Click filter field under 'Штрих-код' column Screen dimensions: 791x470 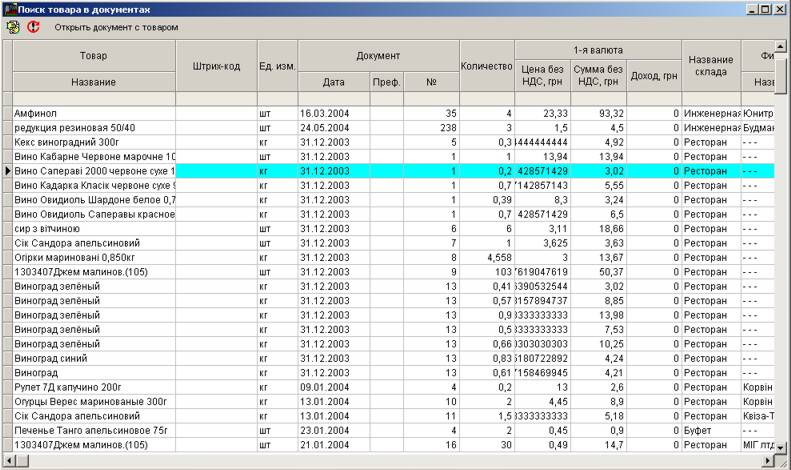click(x=216, y=99)
